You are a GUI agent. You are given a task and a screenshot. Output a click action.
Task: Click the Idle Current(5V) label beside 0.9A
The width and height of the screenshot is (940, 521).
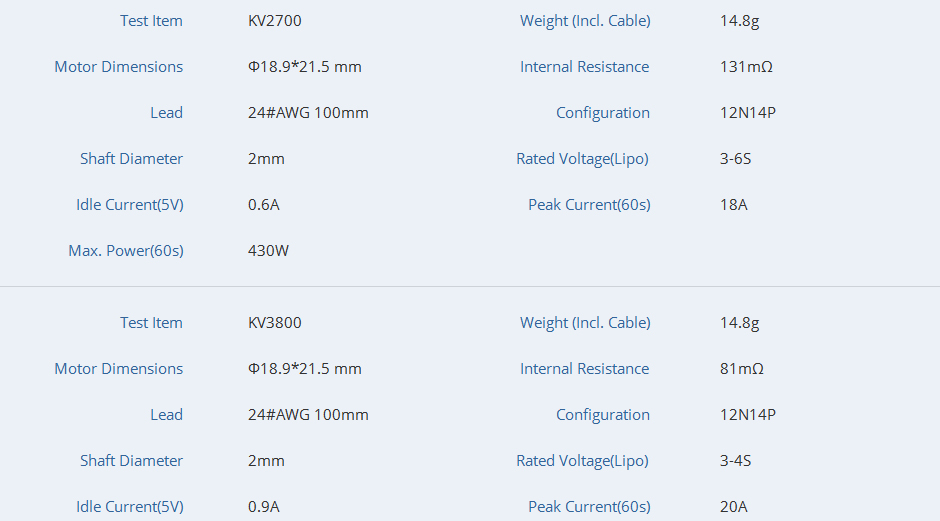(130, 507)
